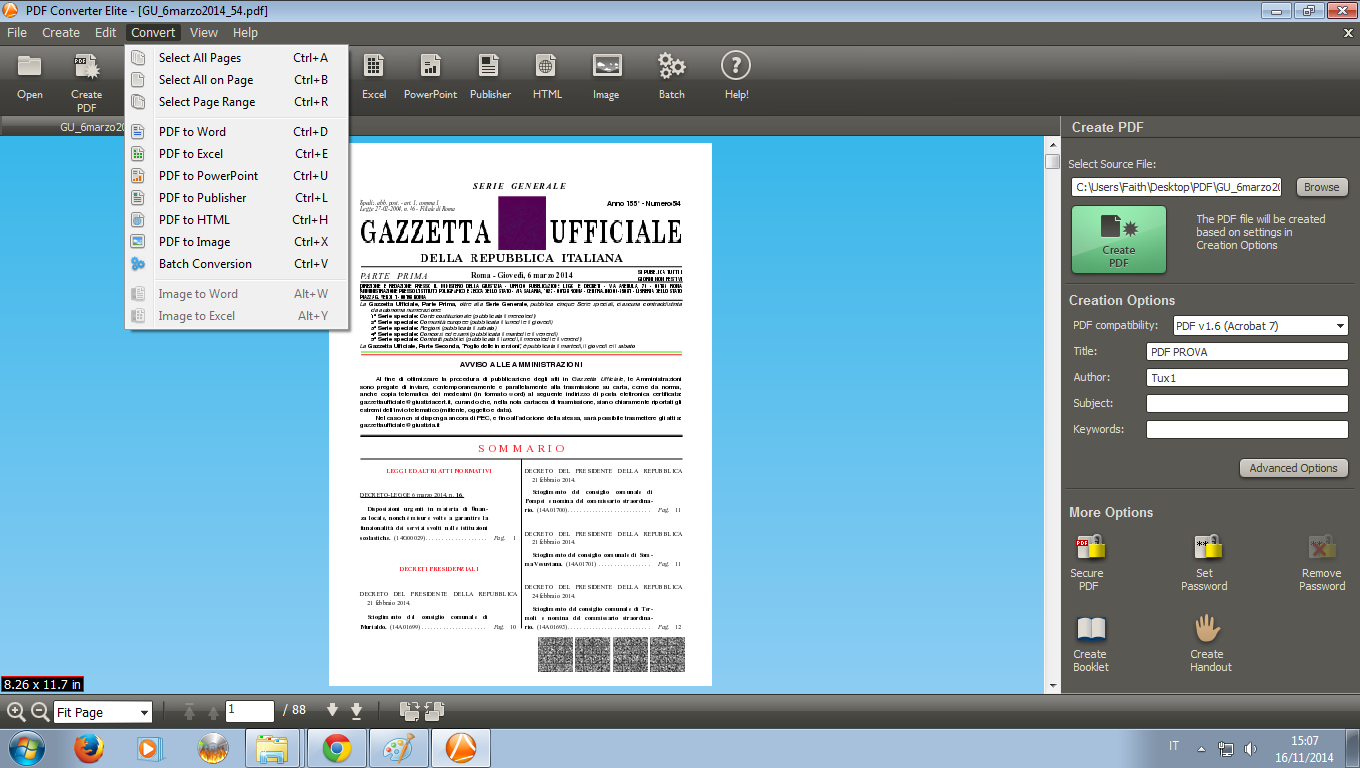The width and height of the screenshot is (1360, 768).
Task: Click the Advanced Options button
Action: point(1292,468)
